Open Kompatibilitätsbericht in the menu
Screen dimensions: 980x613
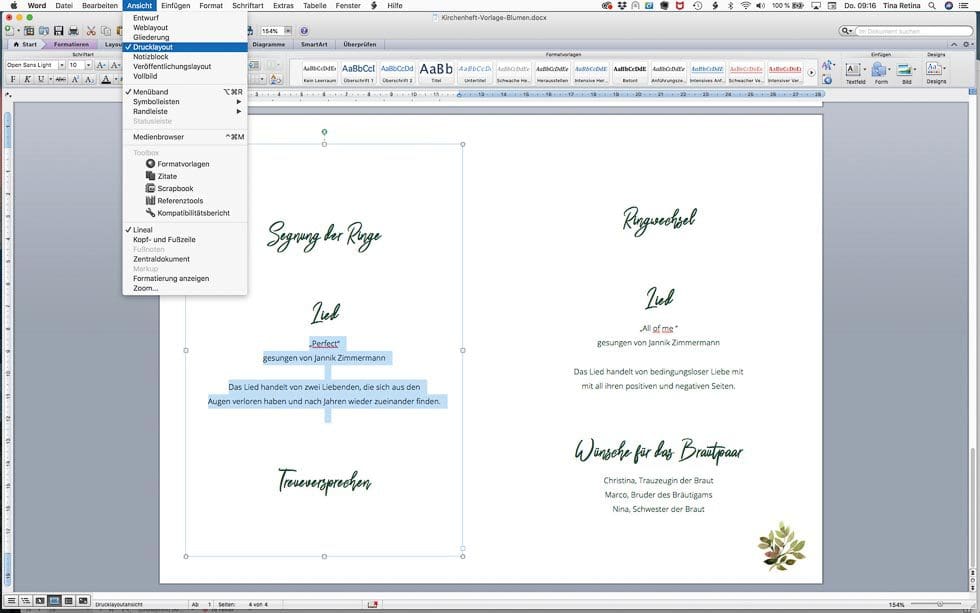coord(193,213)
